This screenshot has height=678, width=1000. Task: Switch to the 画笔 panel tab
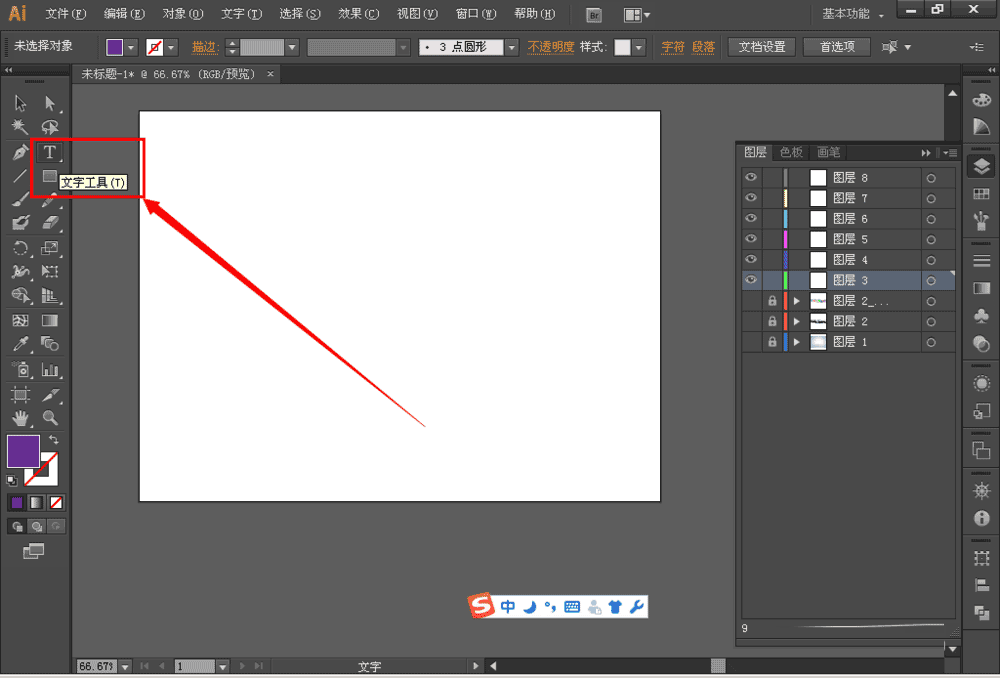828,152
